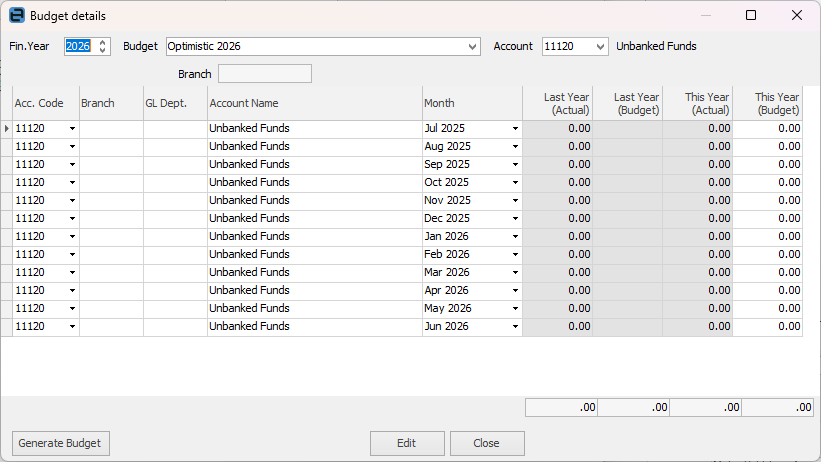
Task: Open Month dropdown for Jan 2026
Action: coord(515,237)
